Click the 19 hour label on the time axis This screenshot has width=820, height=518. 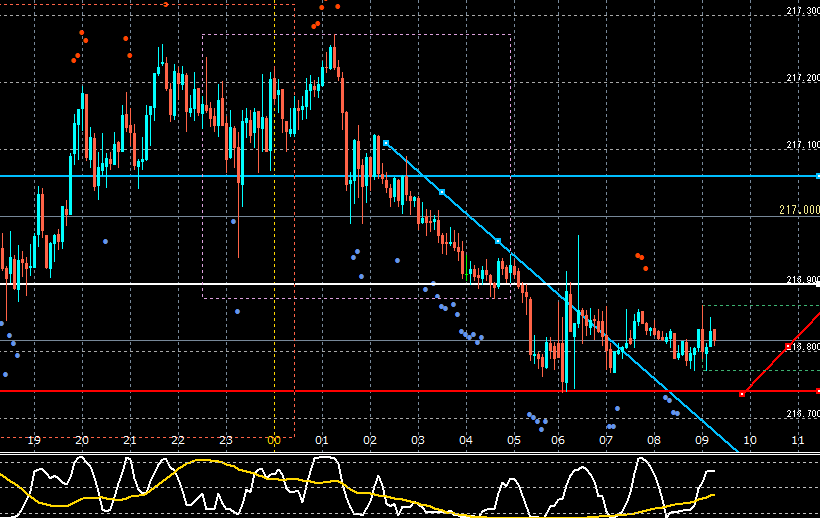(34, 440)
